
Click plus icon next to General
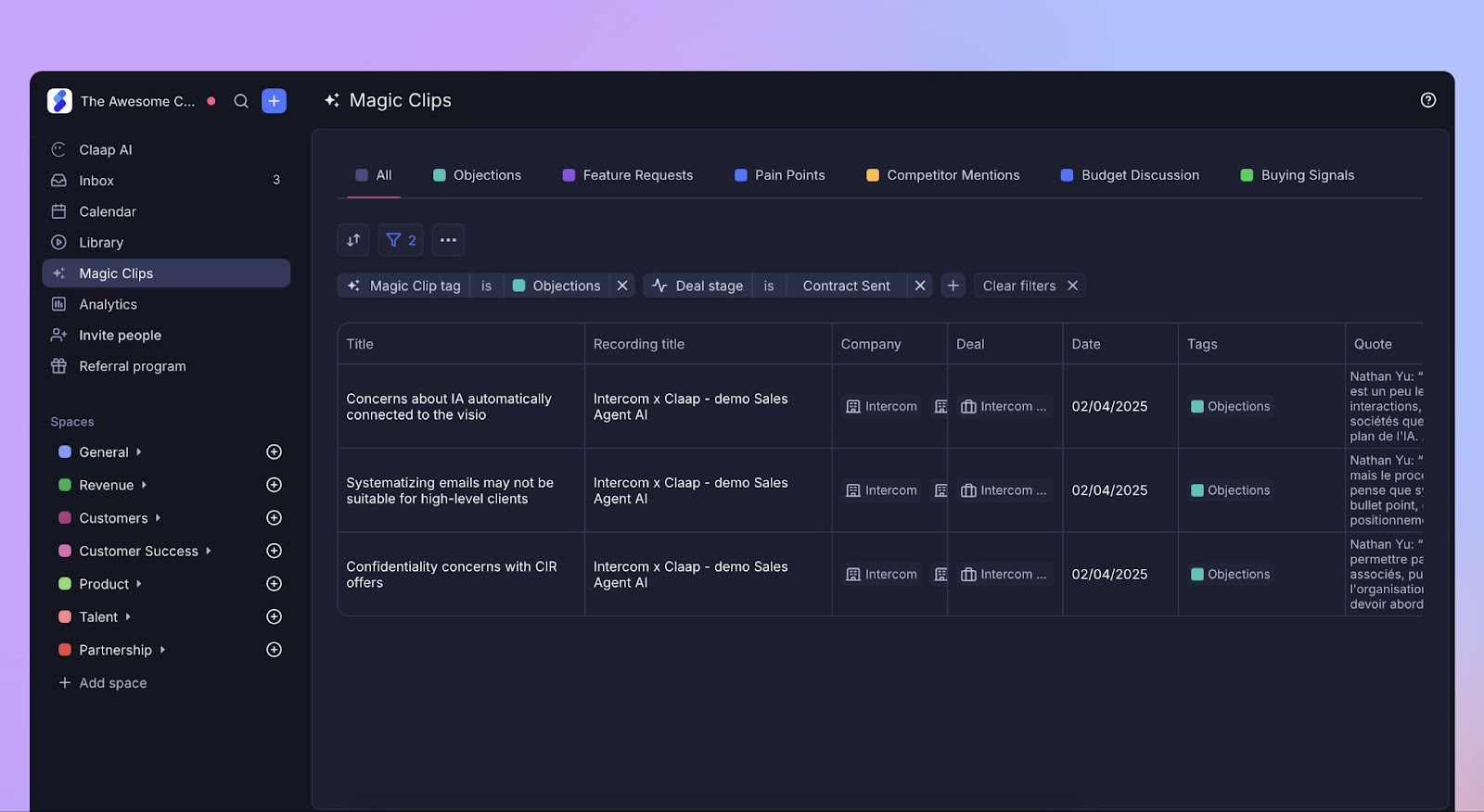click(274, 452)
